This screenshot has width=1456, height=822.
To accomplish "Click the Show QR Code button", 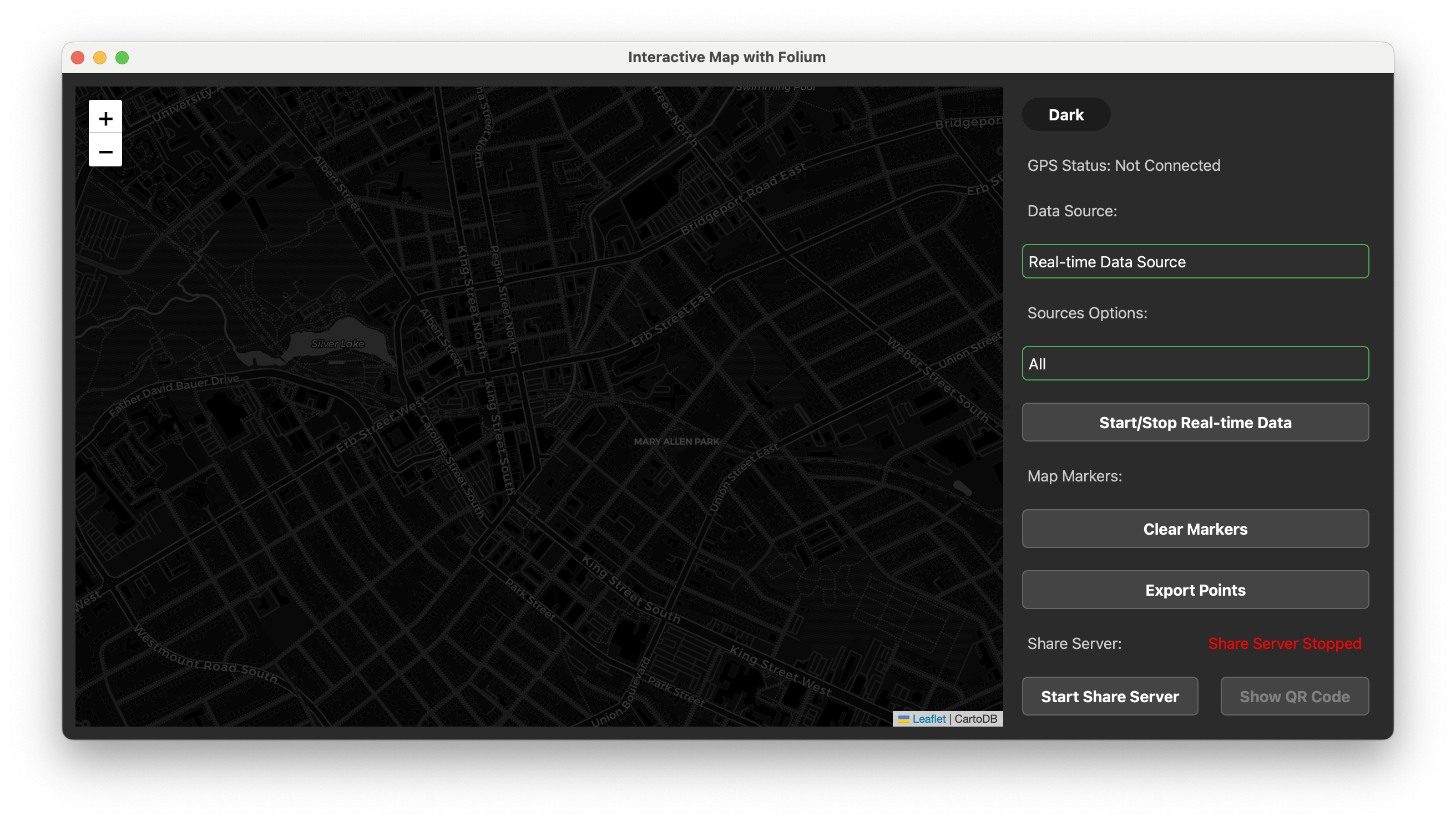I will (1295, 696).
